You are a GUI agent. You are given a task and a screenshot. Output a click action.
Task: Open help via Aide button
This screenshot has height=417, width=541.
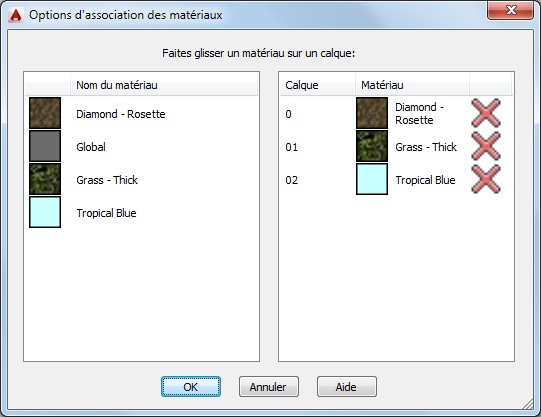coord(347,387)
